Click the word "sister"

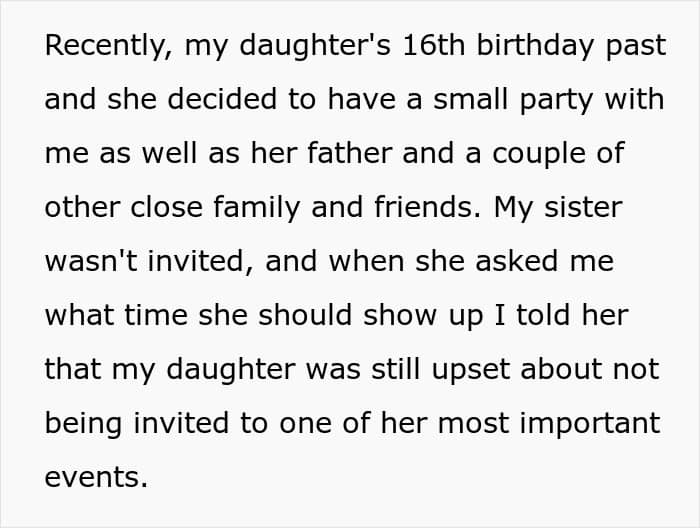pyautogui.click(x=583, y=207)
